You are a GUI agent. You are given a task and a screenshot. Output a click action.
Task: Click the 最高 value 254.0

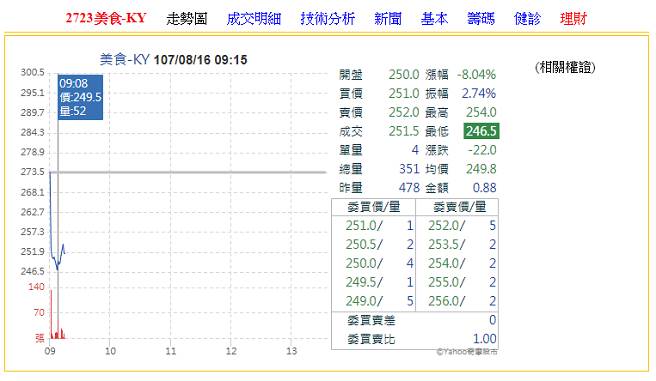pos(481,112)
